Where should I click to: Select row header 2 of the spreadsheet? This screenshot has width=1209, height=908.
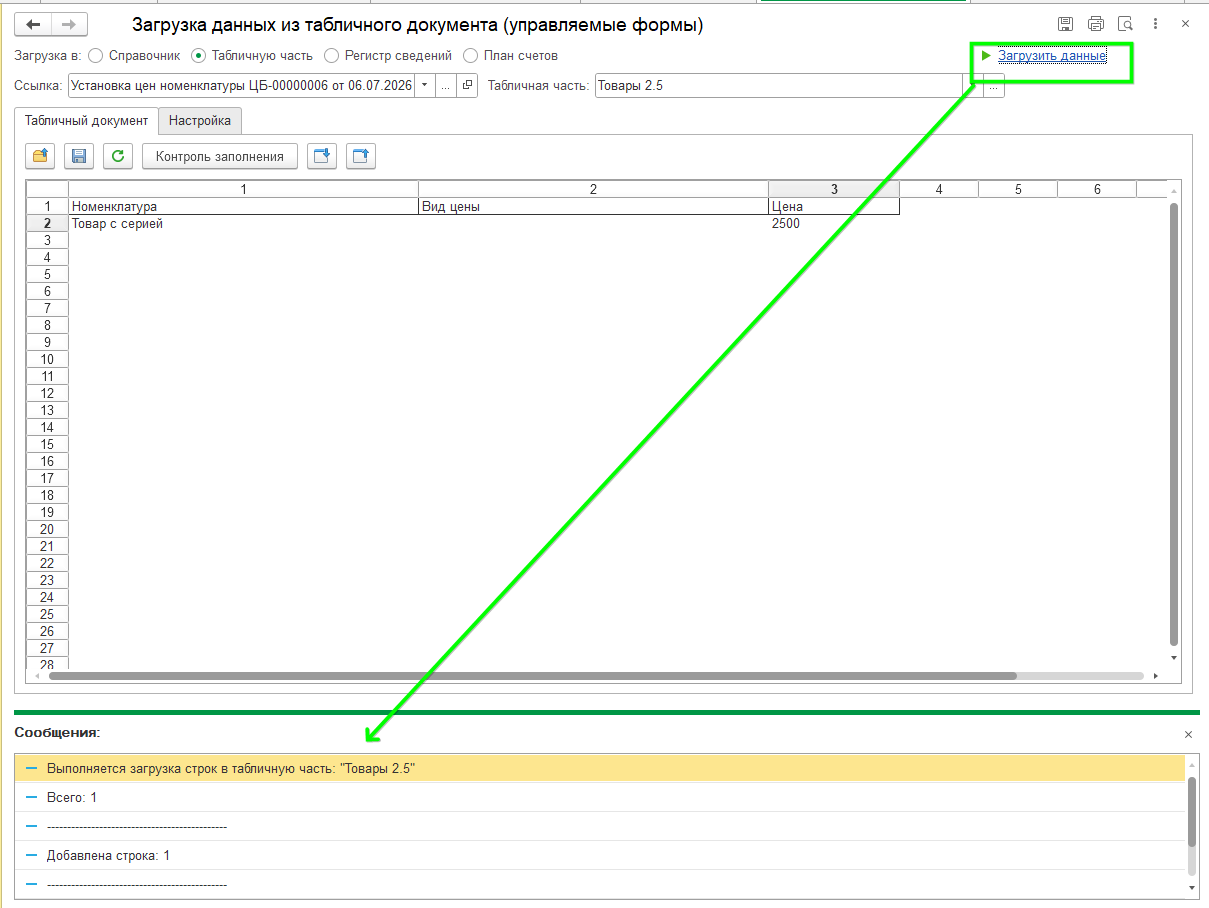(47, 224)
